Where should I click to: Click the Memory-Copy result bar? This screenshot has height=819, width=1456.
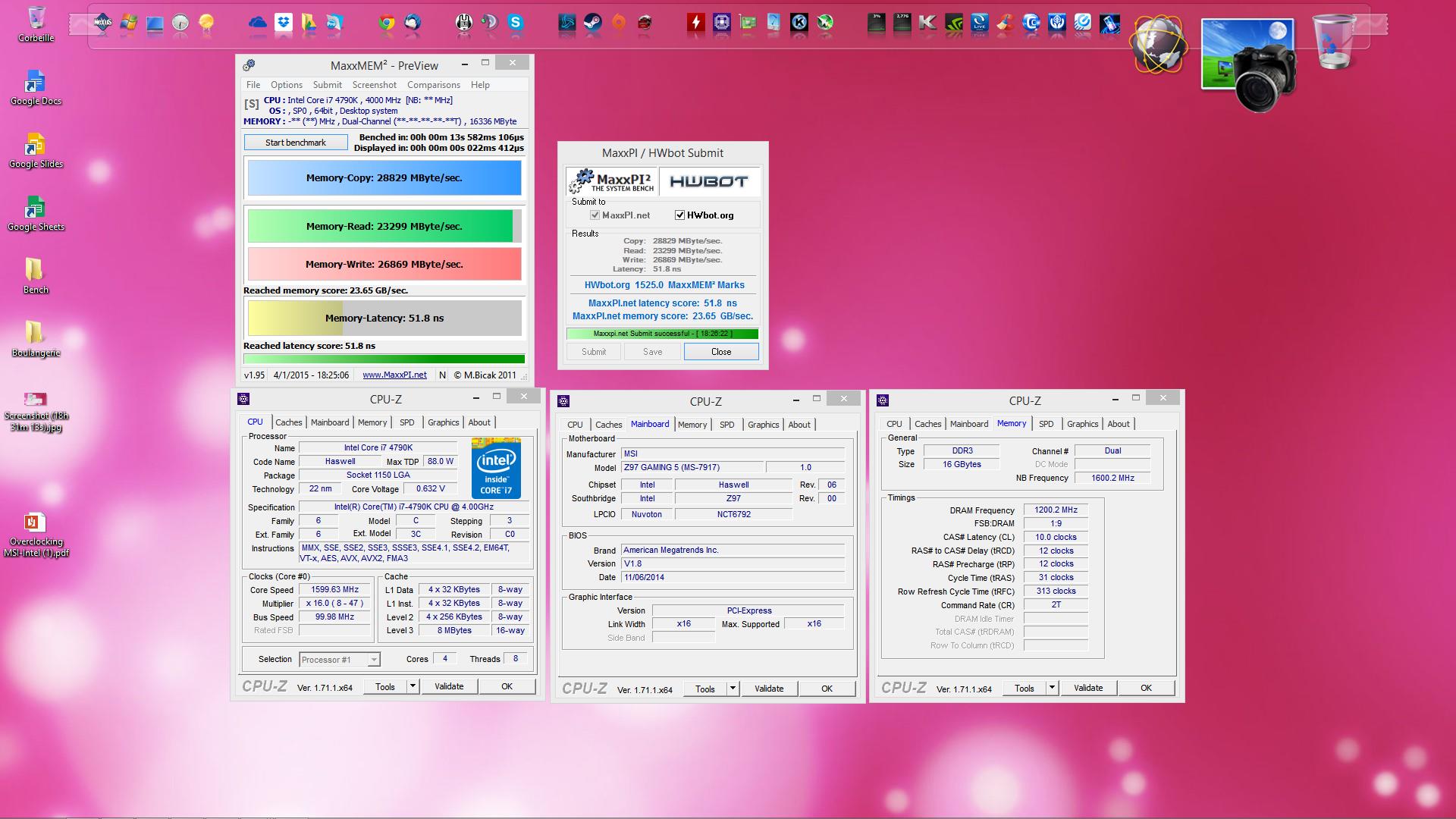click(x=384, y=178)
